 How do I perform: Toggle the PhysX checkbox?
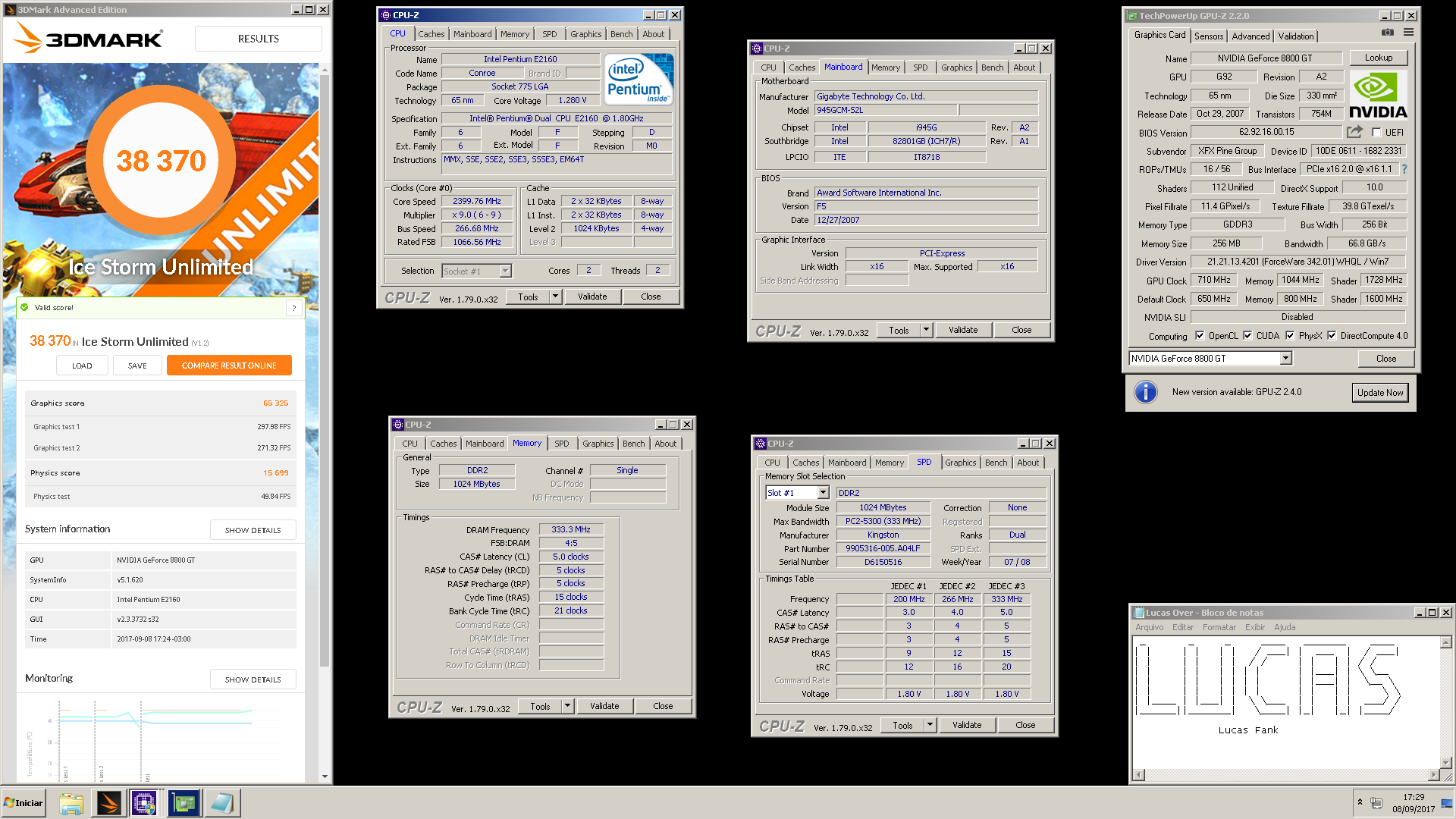pyautogui.click(x=1290, y=335)
